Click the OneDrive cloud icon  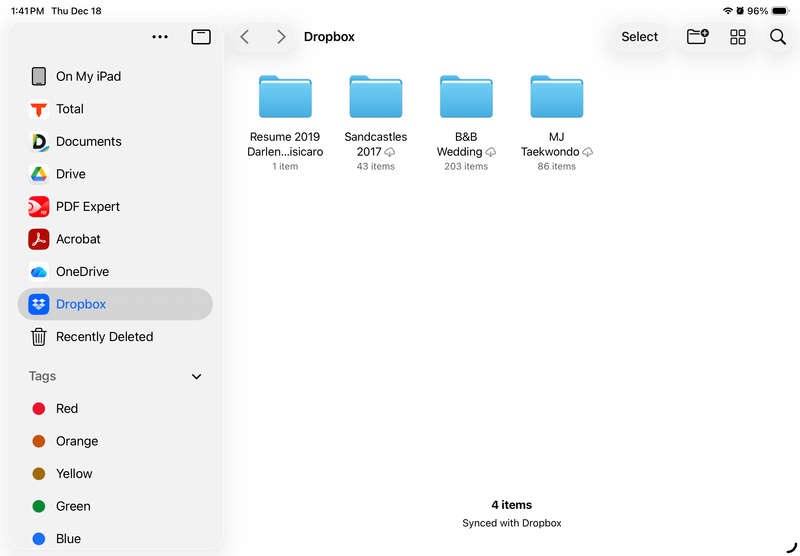39,272
